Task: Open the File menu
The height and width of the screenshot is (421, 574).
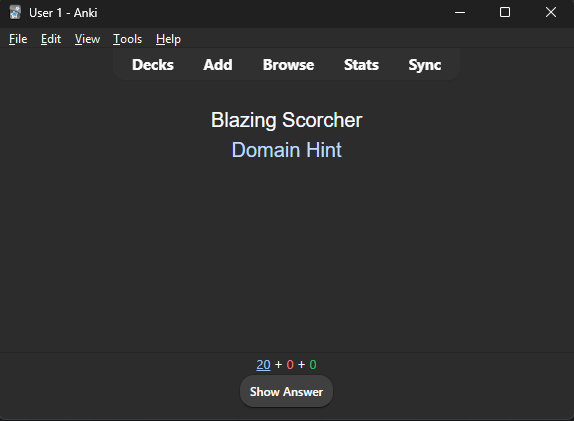Action: [18, 39]
